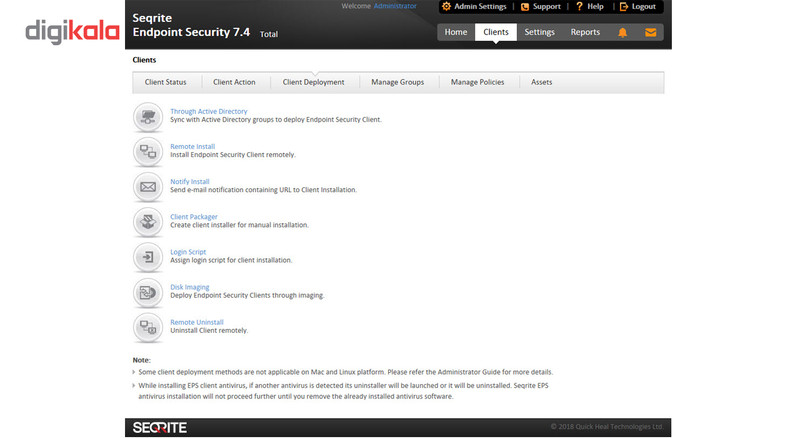The width and height of the screenshot is (800, 438).
Task: Click the Through Active Directory round icon
Action: point(148,117)
